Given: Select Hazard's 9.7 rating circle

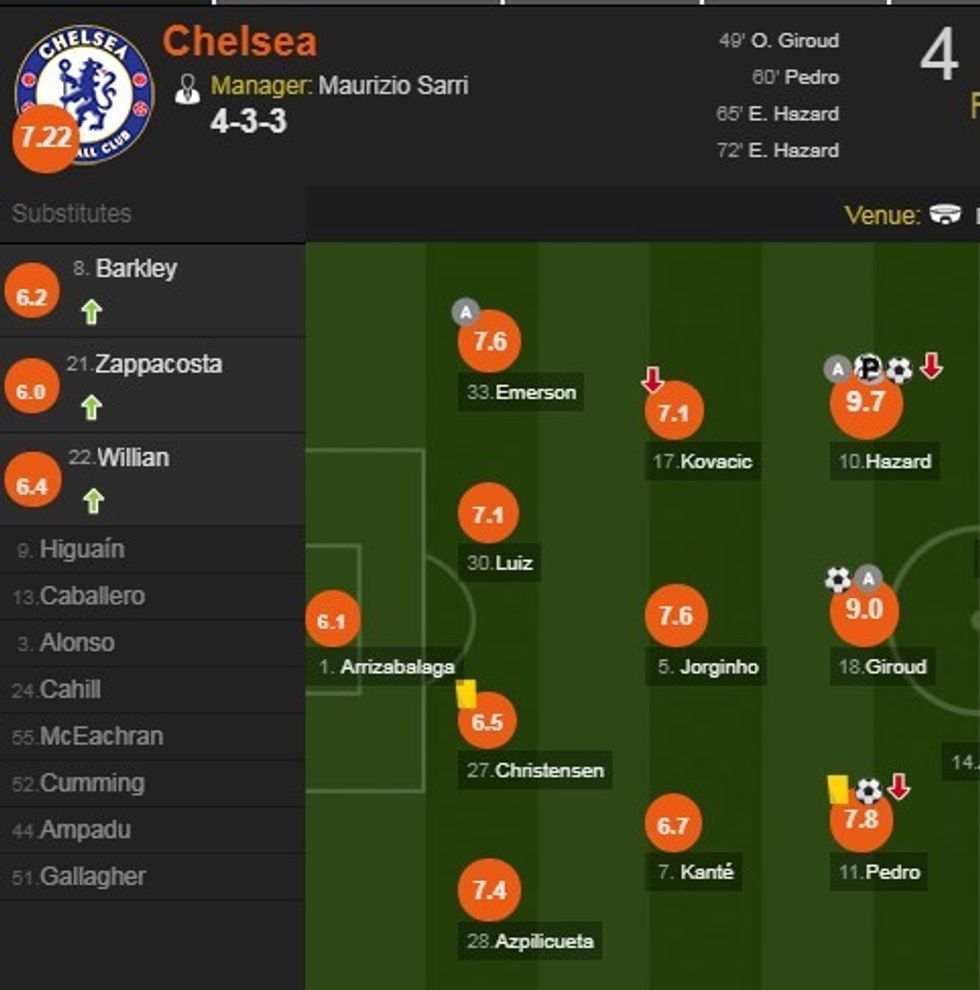Looking at the screenshot, I should pos(866,403).
